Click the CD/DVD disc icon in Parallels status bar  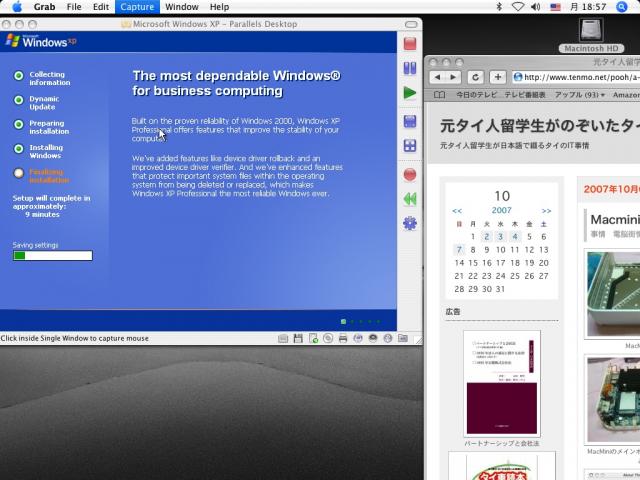tap(328, 338)
